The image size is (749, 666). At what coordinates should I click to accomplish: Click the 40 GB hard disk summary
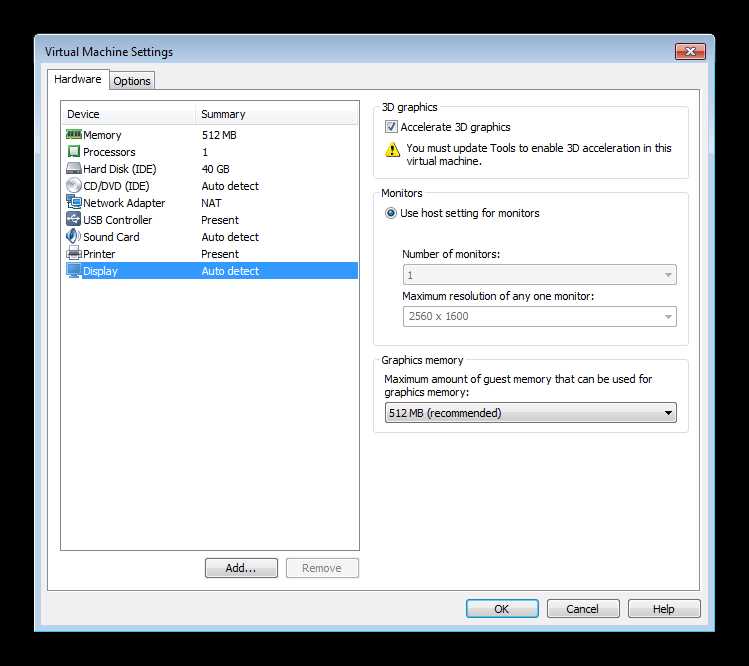(215, 169)
